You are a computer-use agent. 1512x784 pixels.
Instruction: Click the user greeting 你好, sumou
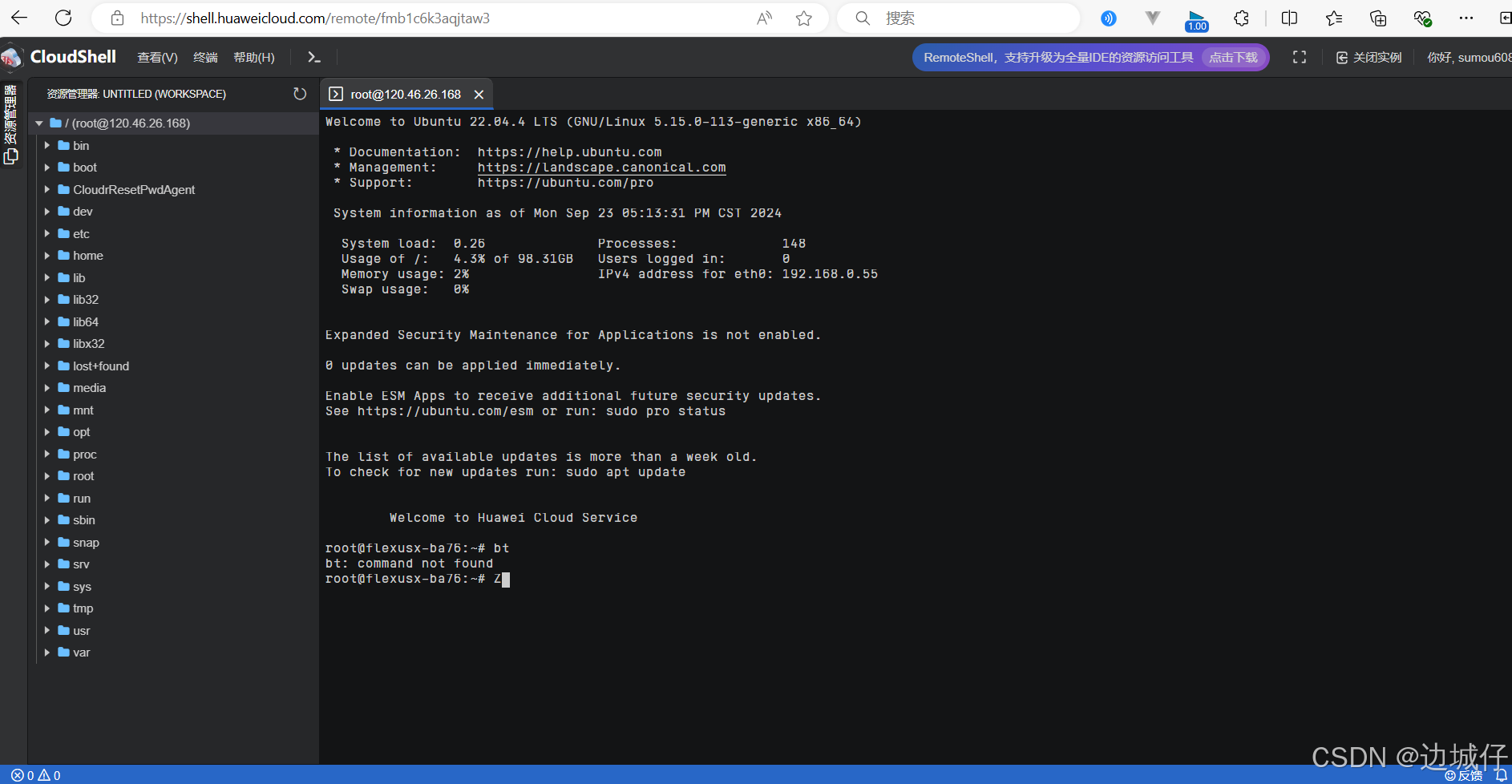1469,58
